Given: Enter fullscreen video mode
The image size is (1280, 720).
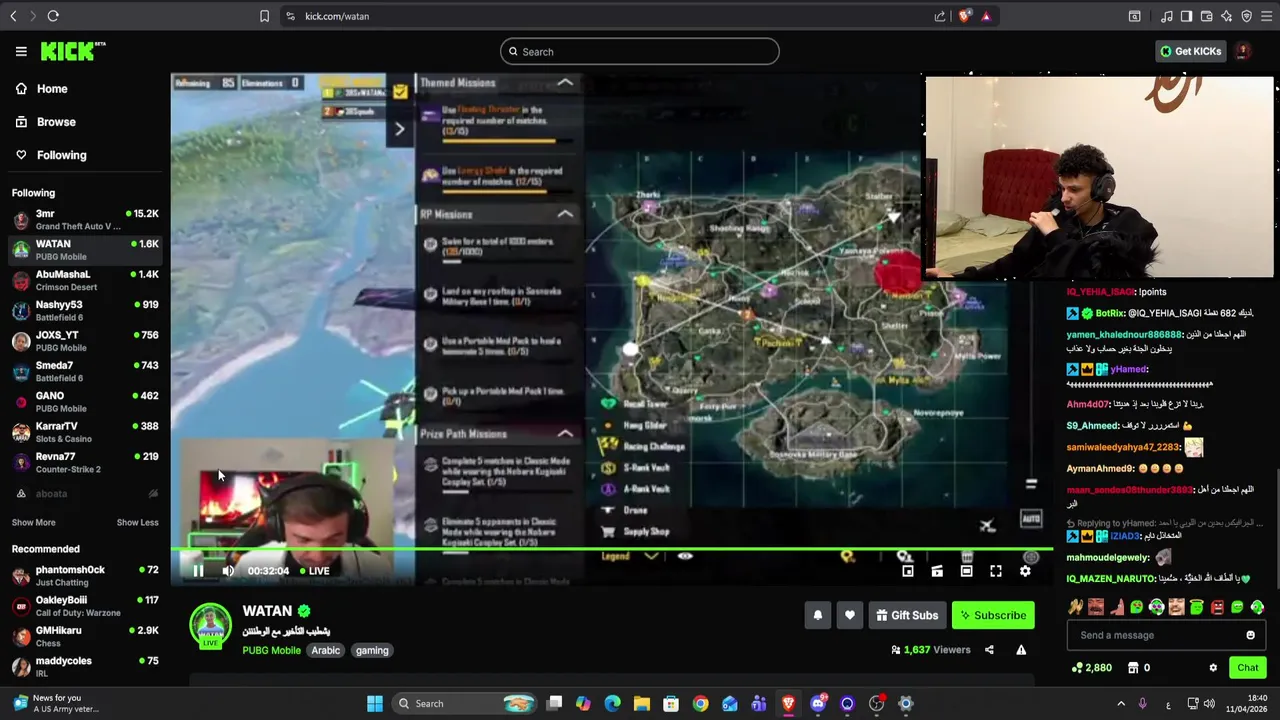Looking at the screenshot, I should [996, 571].
